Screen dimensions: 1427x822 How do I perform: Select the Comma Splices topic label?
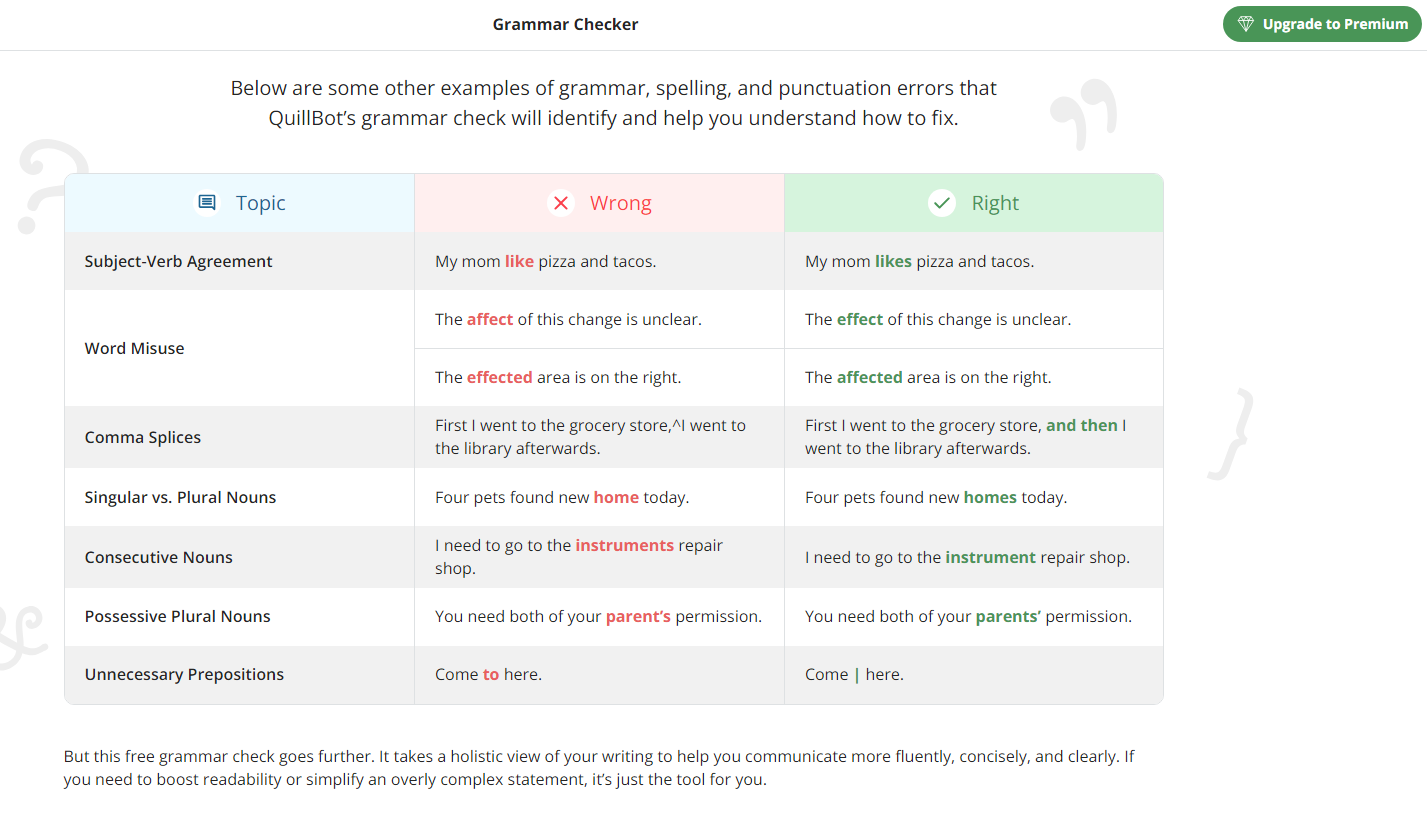tap(142, 437)
